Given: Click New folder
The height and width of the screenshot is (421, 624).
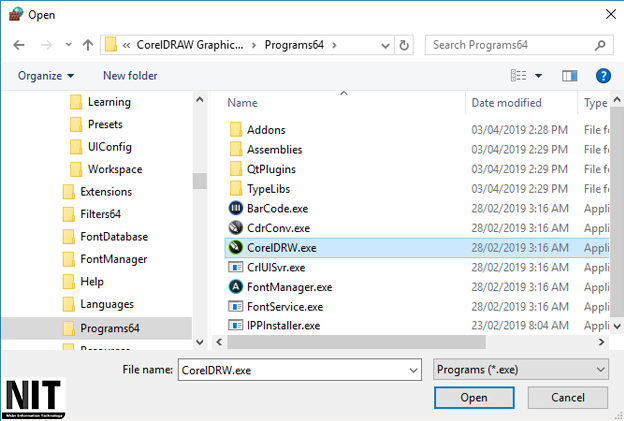Looking at the screenshot, I should pos(130,76).
